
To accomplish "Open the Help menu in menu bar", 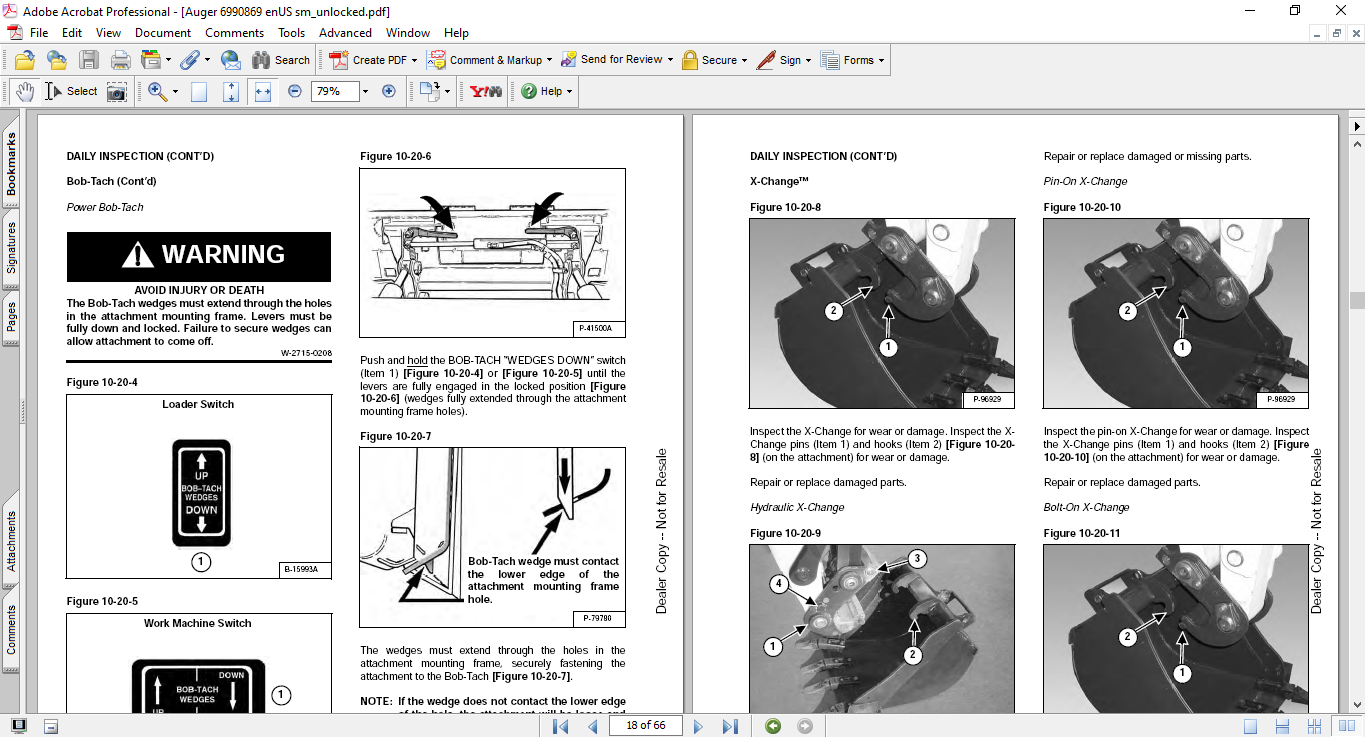I will [456, 33].
